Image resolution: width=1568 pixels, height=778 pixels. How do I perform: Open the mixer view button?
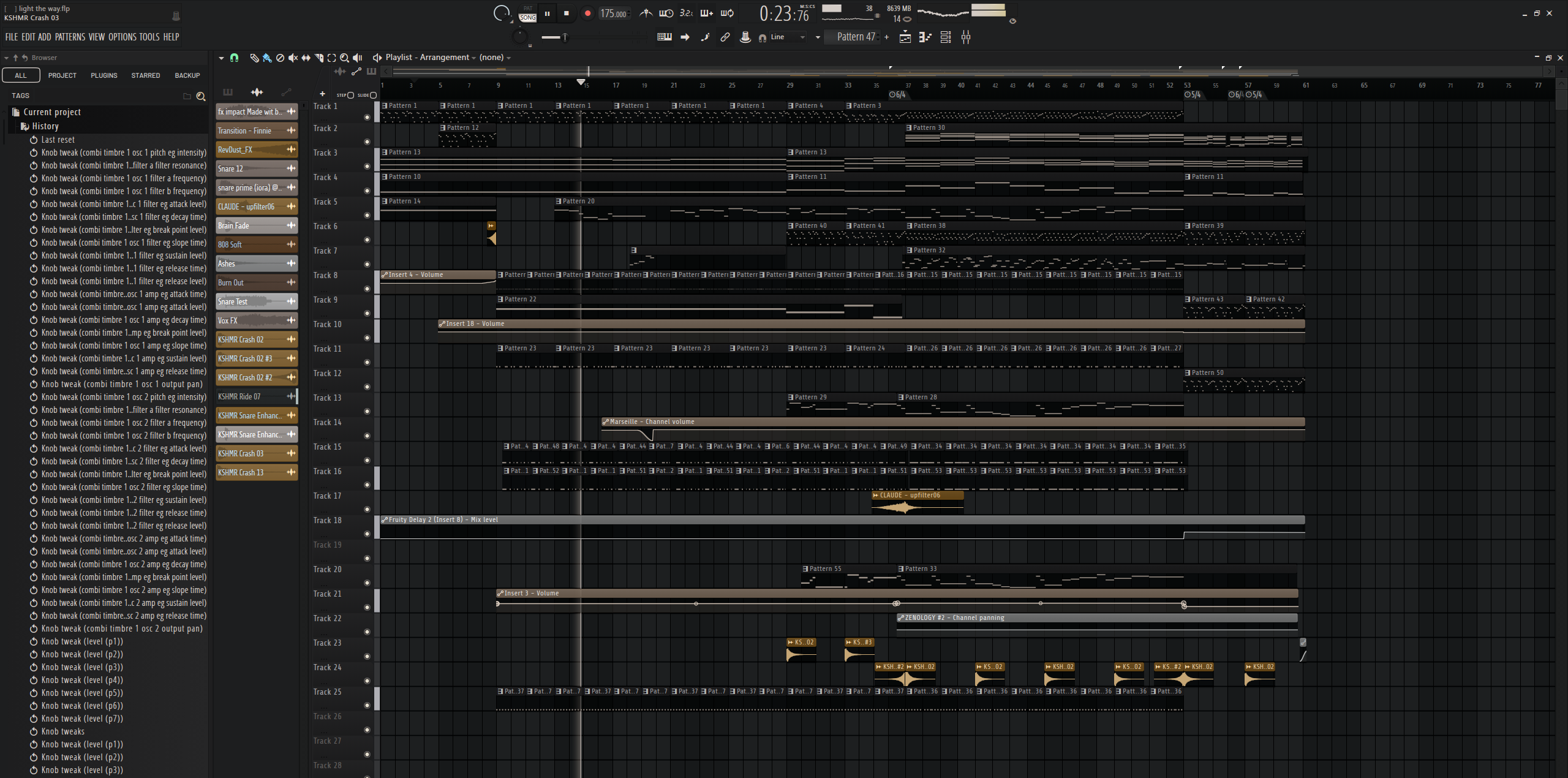point(966,37)
